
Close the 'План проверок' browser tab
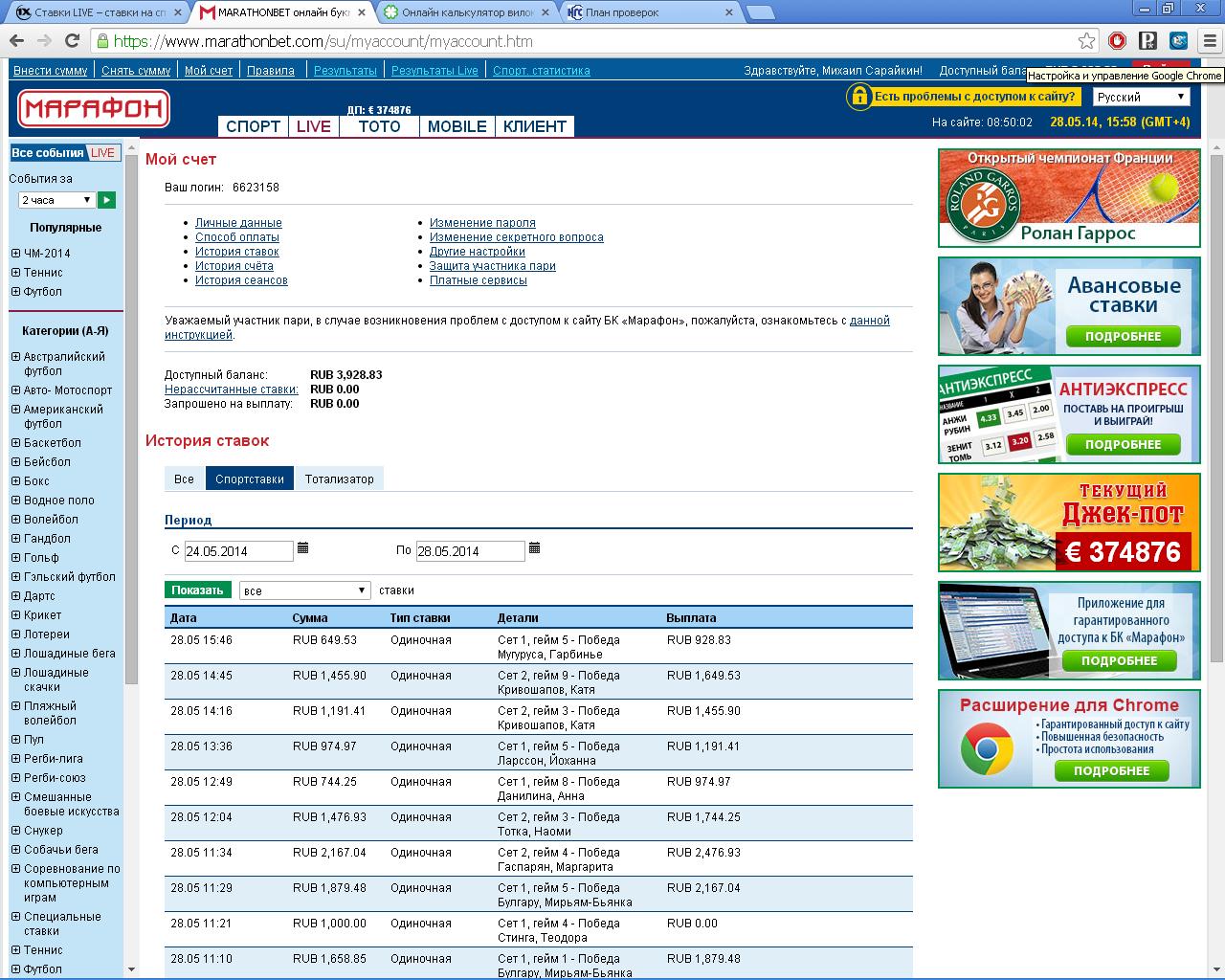729,13
